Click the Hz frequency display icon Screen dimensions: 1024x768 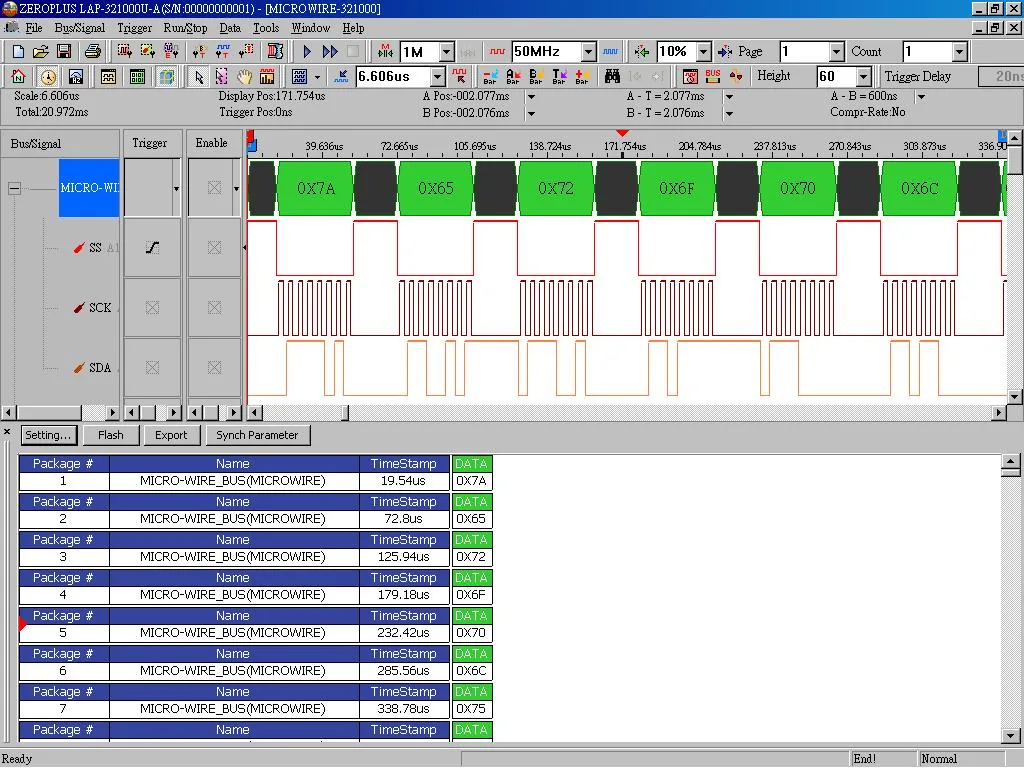(x=76, y=76)
